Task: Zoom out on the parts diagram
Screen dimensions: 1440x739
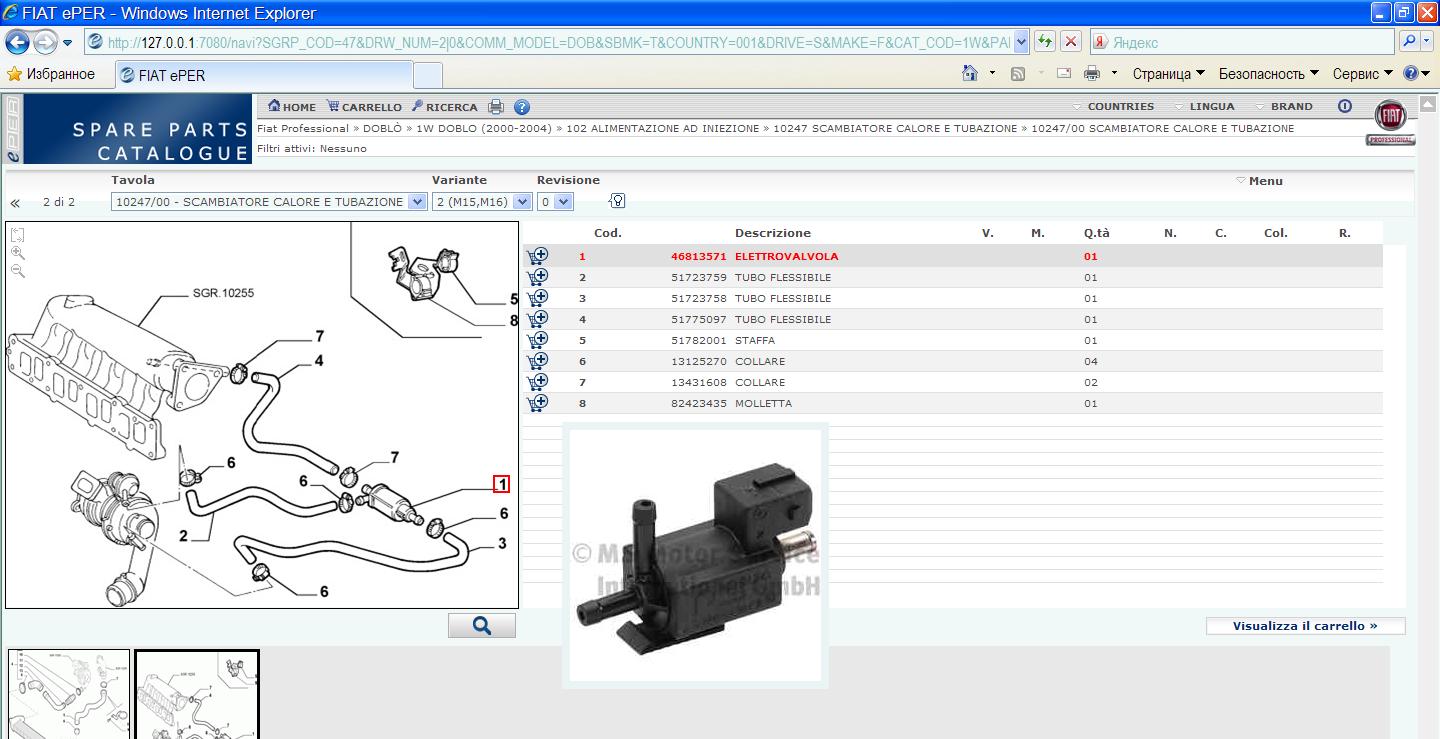Action: pyautogui.click(x=18, y=271)
